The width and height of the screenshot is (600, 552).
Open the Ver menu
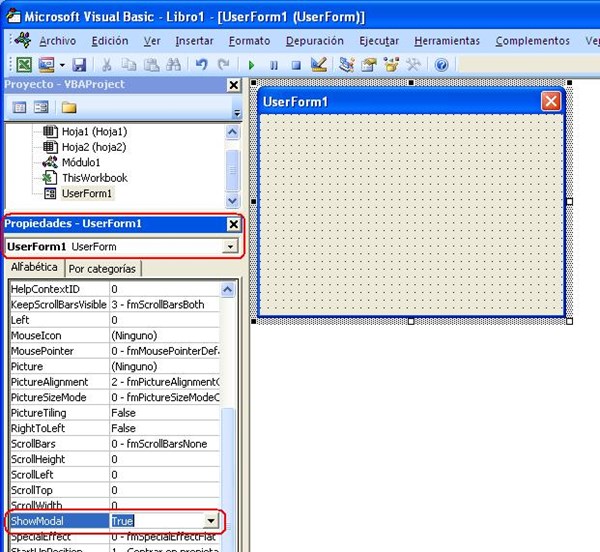click(152, 41)
